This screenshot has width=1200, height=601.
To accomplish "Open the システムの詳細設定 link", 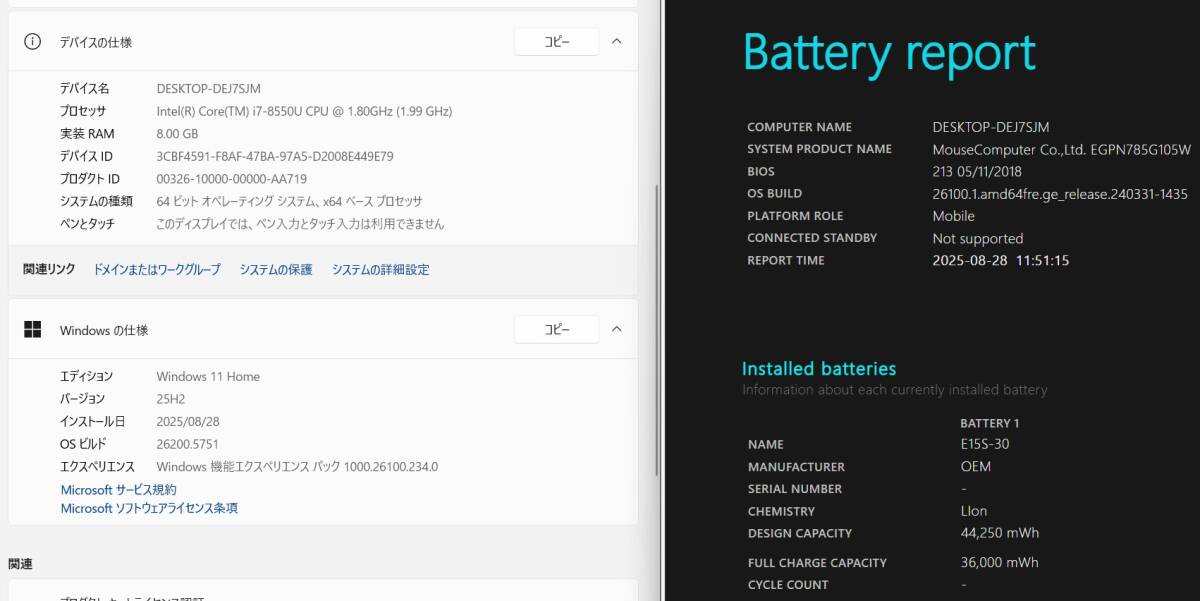I will point(381,270).
